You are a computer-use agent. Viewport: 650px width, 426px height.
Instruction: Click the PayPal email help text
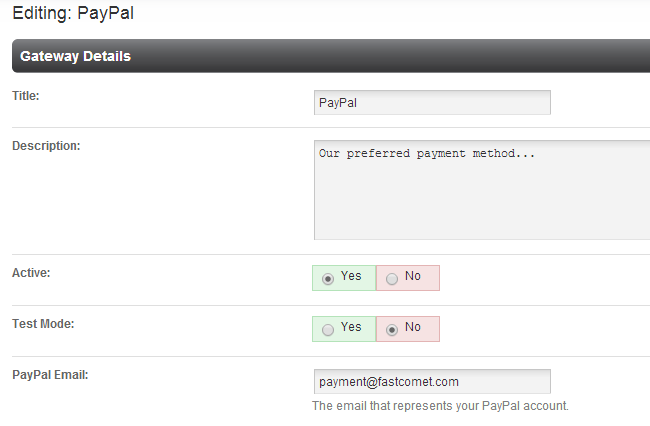coord(440,406)
